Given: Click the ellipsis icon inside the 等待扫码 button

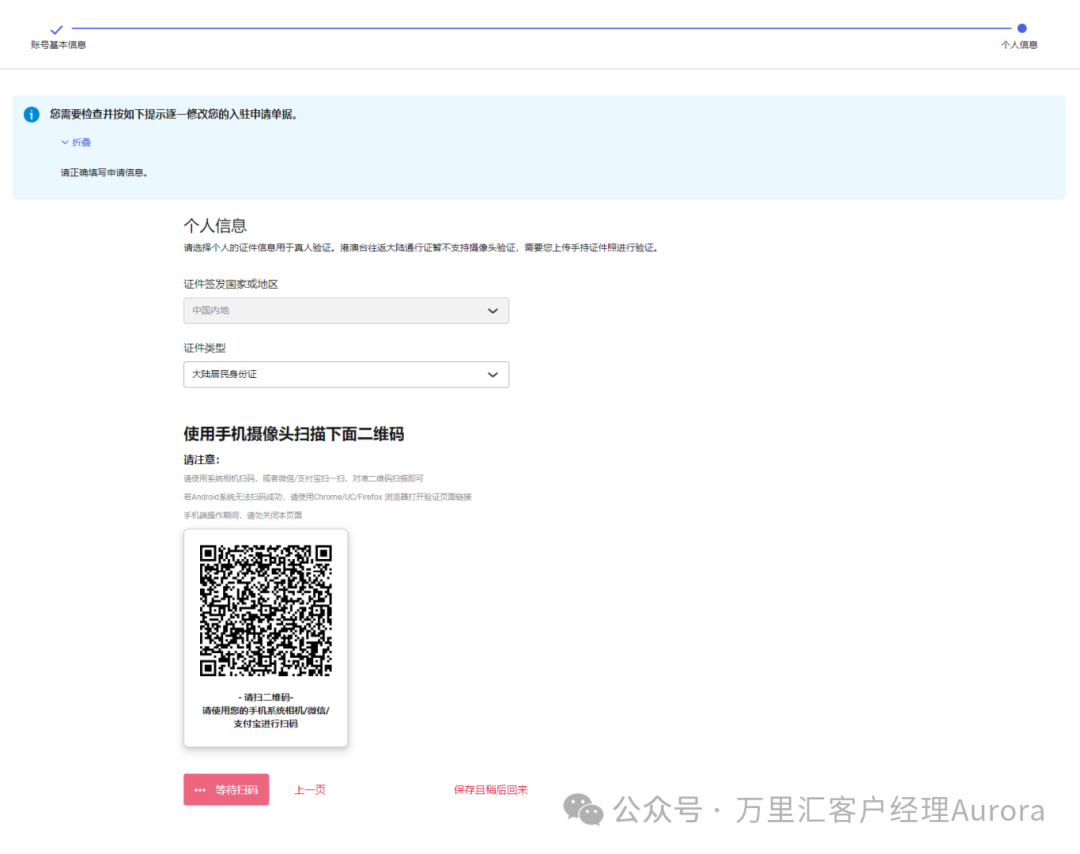Looking at the screenshot, I should click(x=199, y=789).
